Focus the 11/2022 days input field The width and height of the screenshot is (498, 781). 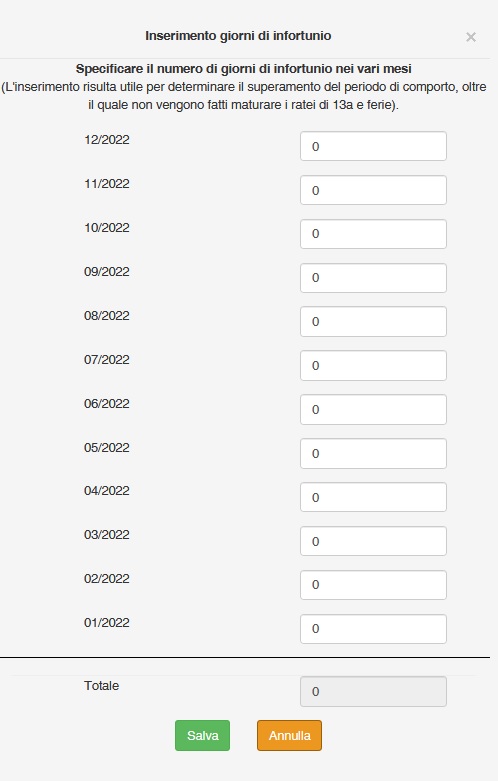pyautogui.click(x=373, y=190)
